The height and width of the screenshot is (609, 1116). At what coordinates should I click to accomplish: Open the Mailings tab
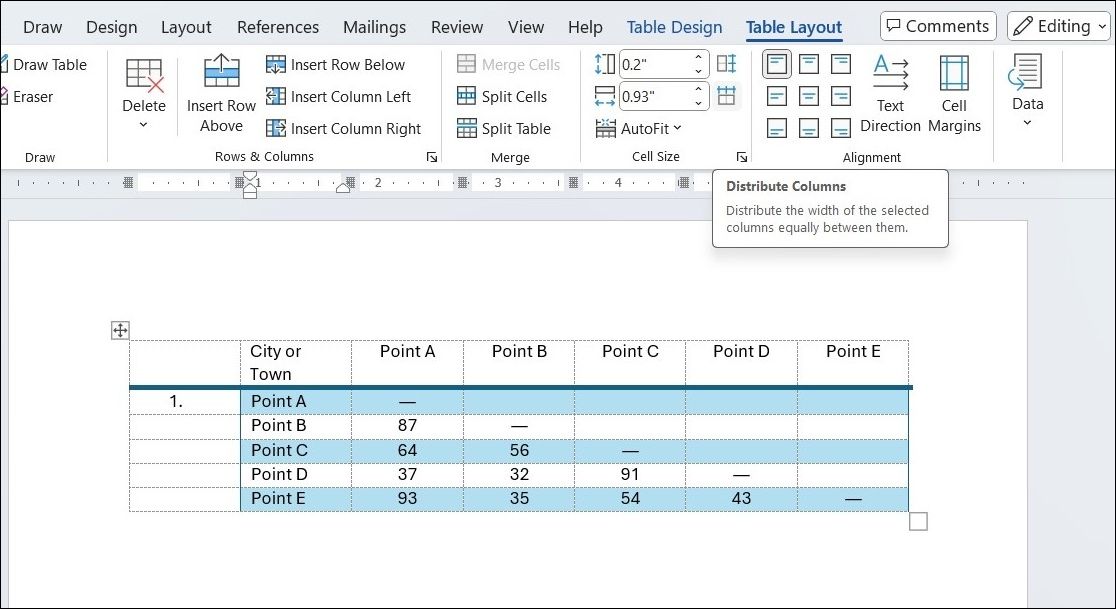(x=374, y=27)
